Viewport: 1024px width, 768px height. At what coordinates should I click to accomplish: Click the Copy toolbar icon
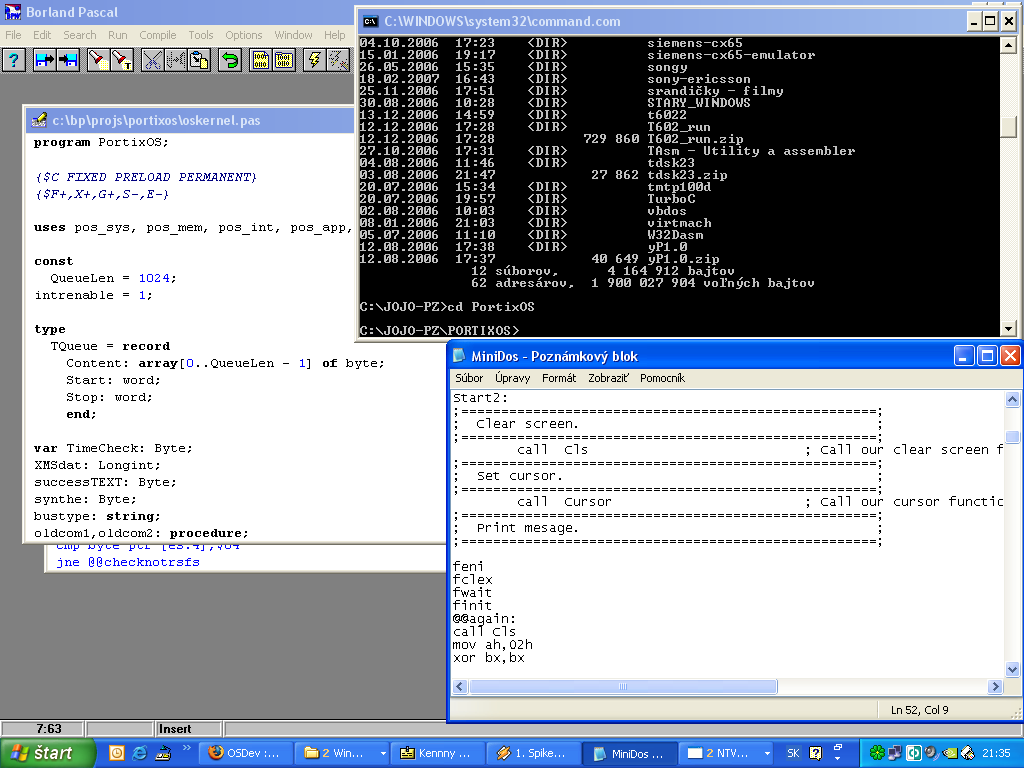click(x=176, y=60)
